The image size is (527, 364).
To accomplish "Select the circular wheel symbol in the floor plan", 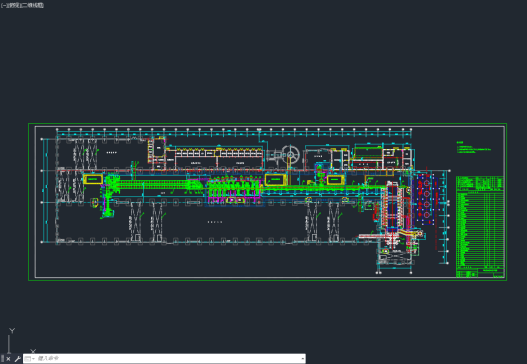I will point(290,155).
